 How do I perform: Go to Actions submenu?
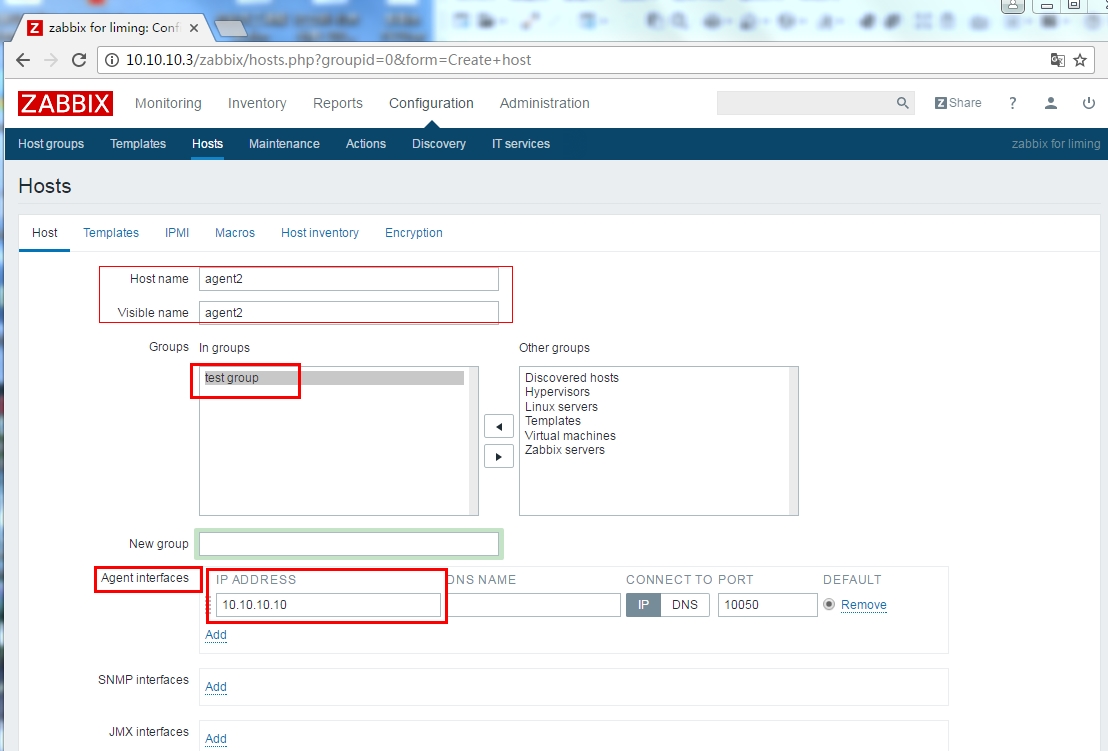click(x=365, y=143)
